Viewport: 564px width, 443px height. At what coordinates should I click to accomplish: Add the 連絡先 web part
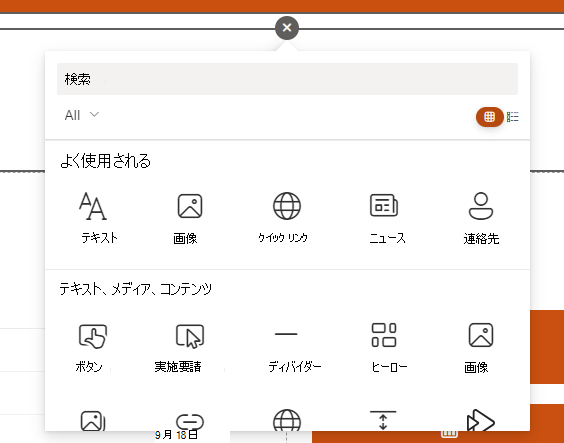pos(481,218)
